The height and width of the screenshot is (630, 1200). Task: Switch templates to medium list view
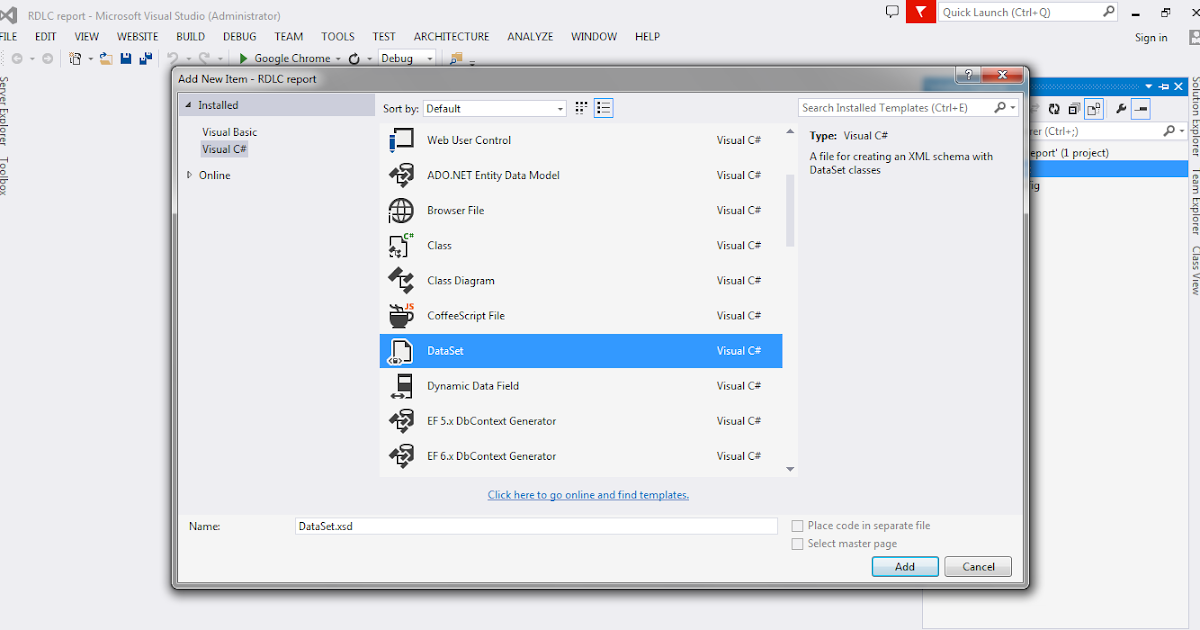603,108
